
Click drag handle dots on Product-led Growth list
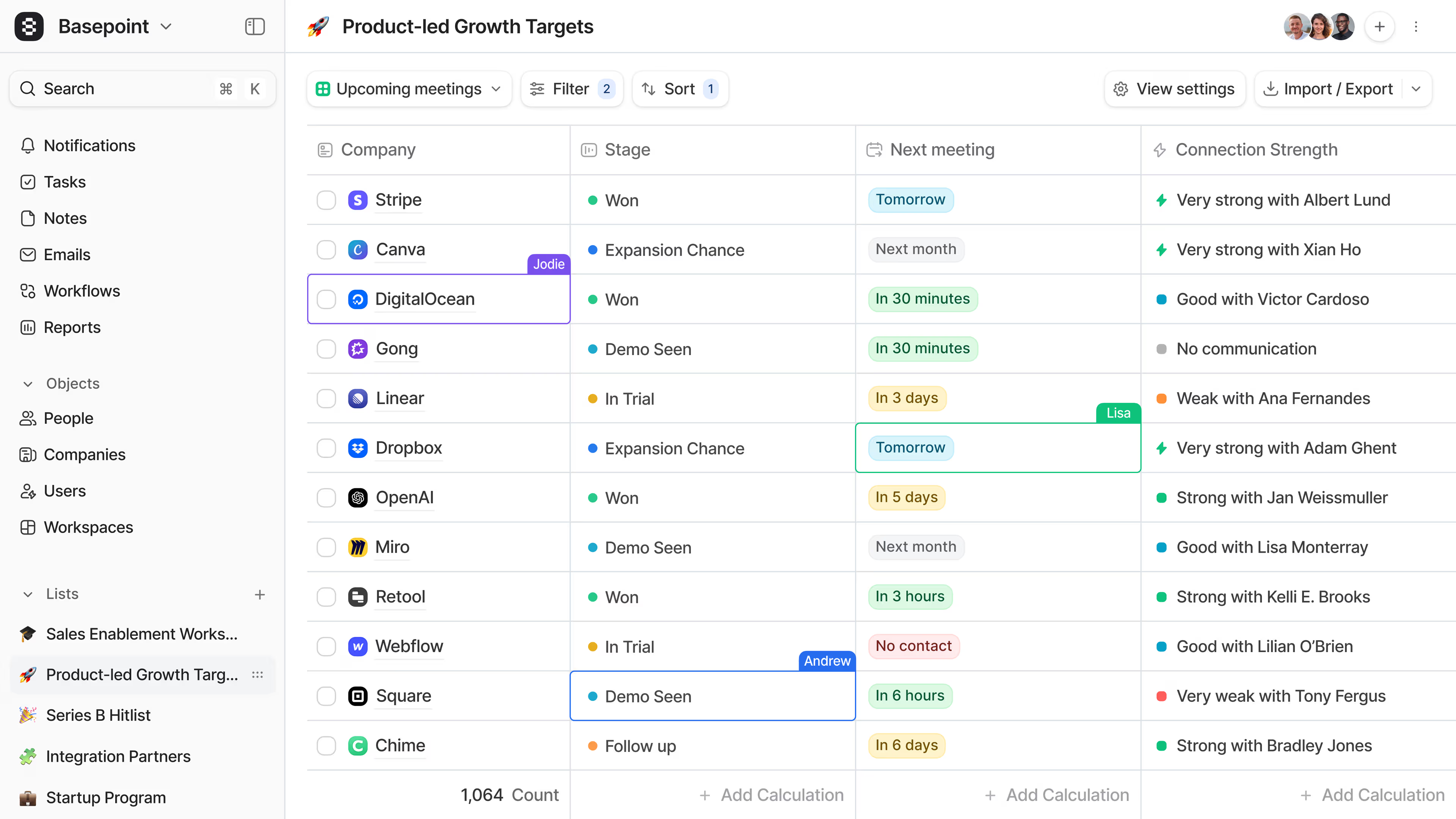[x=257, y=675]
